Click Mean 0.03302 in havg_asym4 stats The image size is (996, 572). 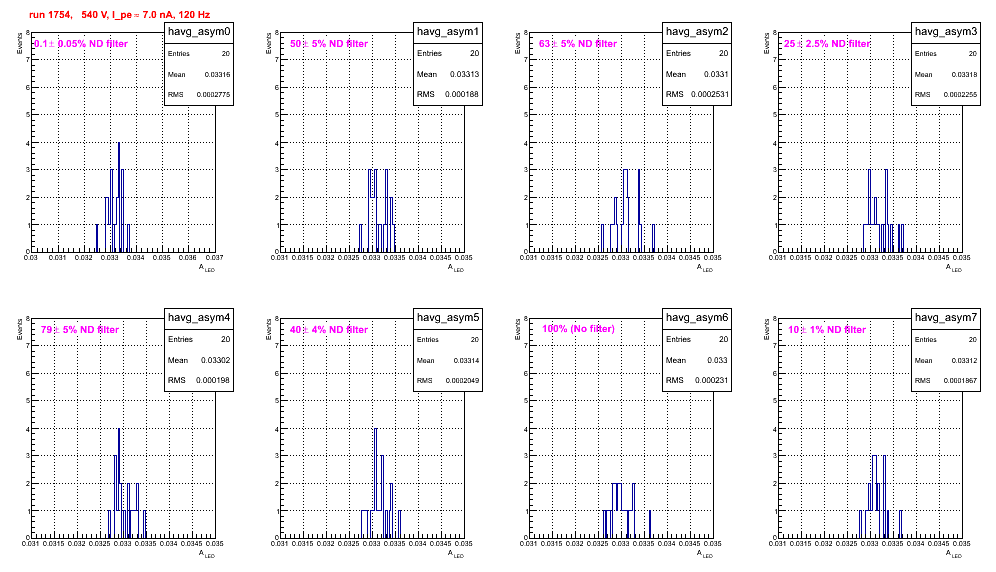[199, 360]
